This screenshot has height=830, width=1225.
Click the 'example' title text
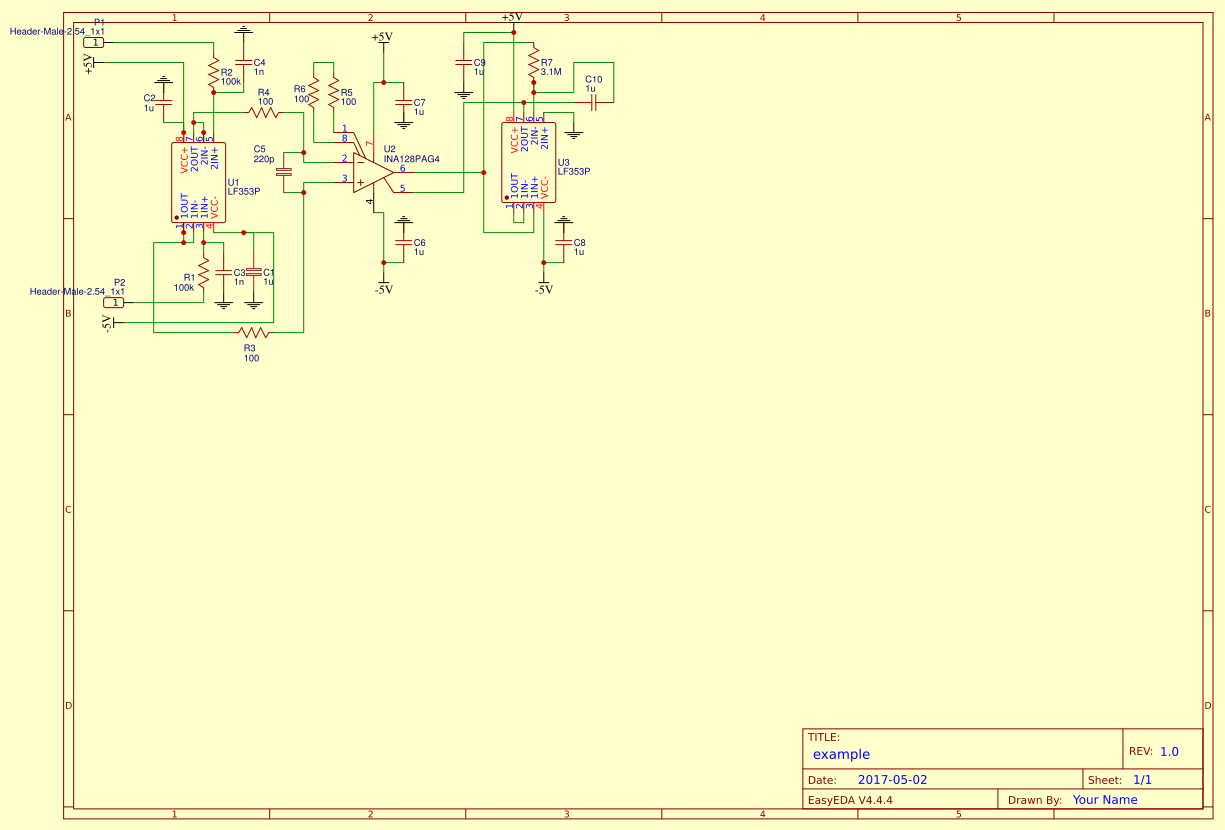[x=841, y=755]
